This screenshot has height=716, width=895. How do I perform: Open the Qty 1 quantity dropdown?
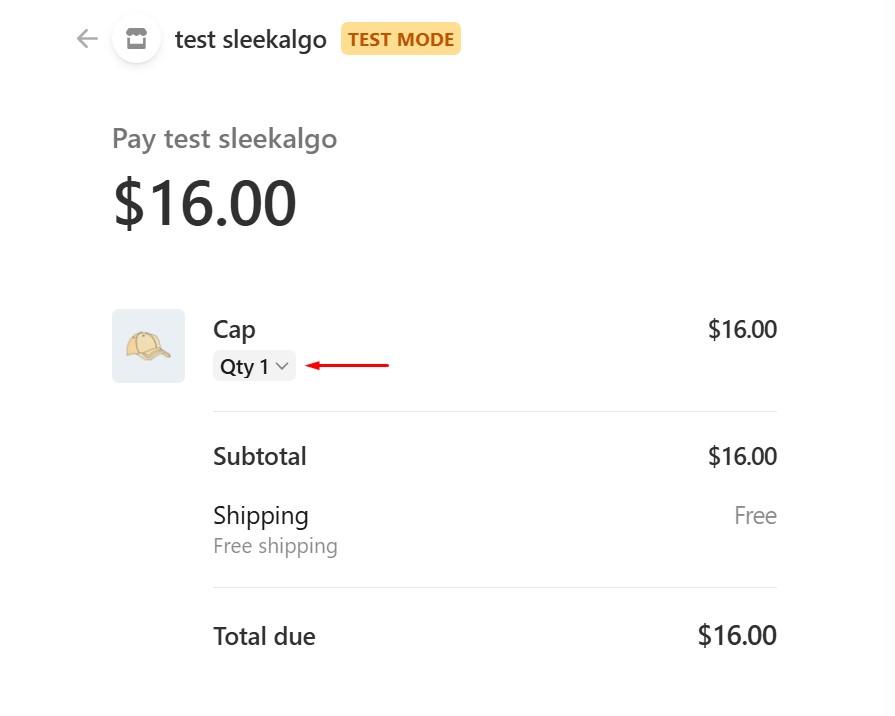(254, 367)
